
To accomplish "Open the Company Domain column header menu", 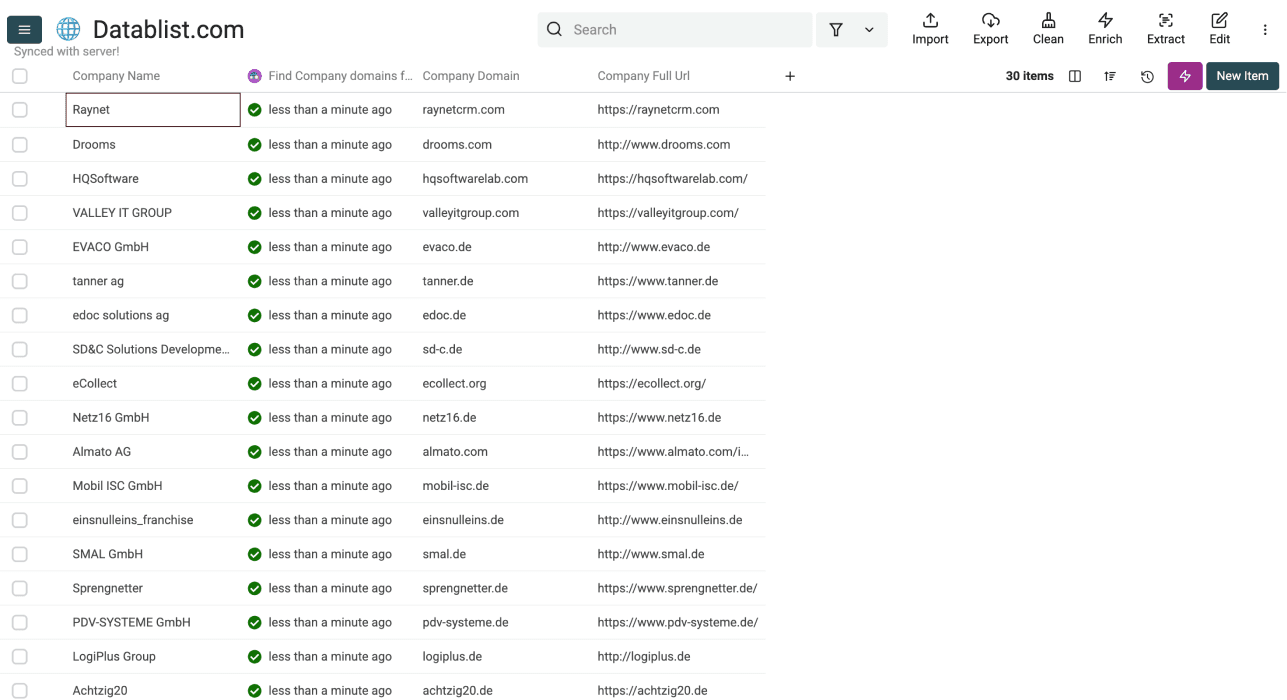I will point(470,75).
